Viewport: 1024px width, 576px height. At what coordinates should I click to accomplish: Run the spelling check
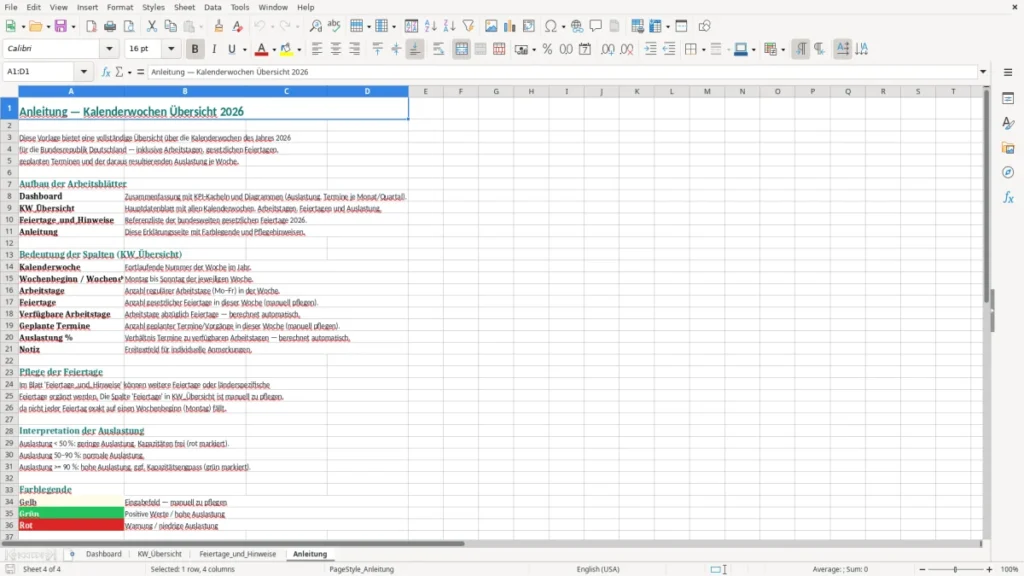tap(334, 26)
